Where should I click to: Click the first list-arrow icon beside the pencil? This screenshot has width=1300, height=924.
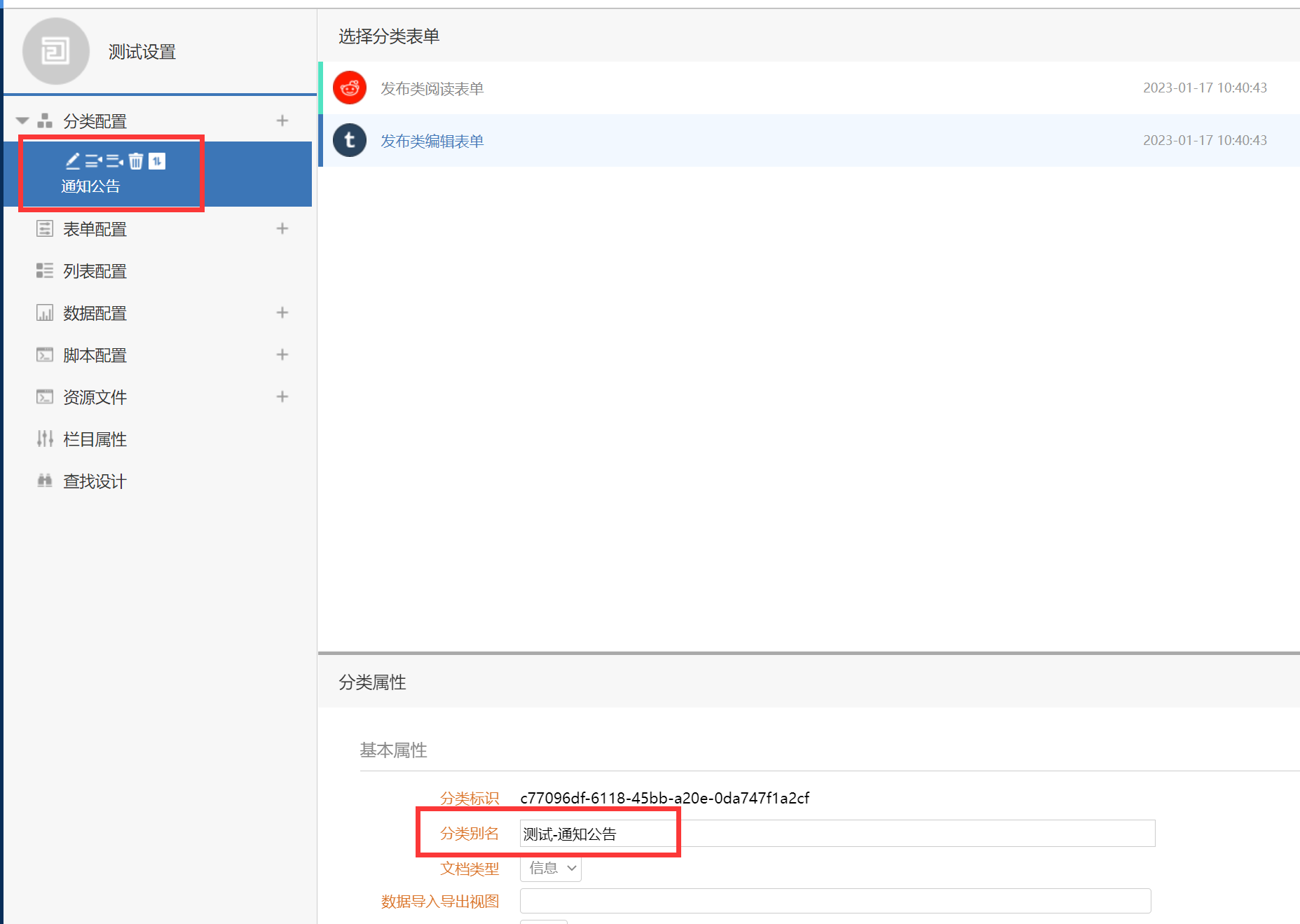[x=94, y=161]
